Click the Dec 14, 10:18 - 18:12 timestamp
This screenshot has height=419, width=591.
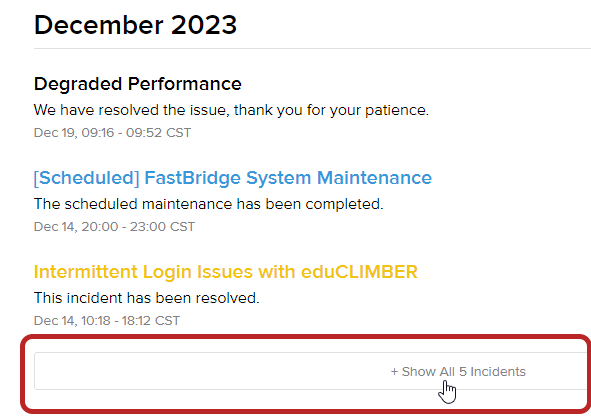[x=107, y=321]
